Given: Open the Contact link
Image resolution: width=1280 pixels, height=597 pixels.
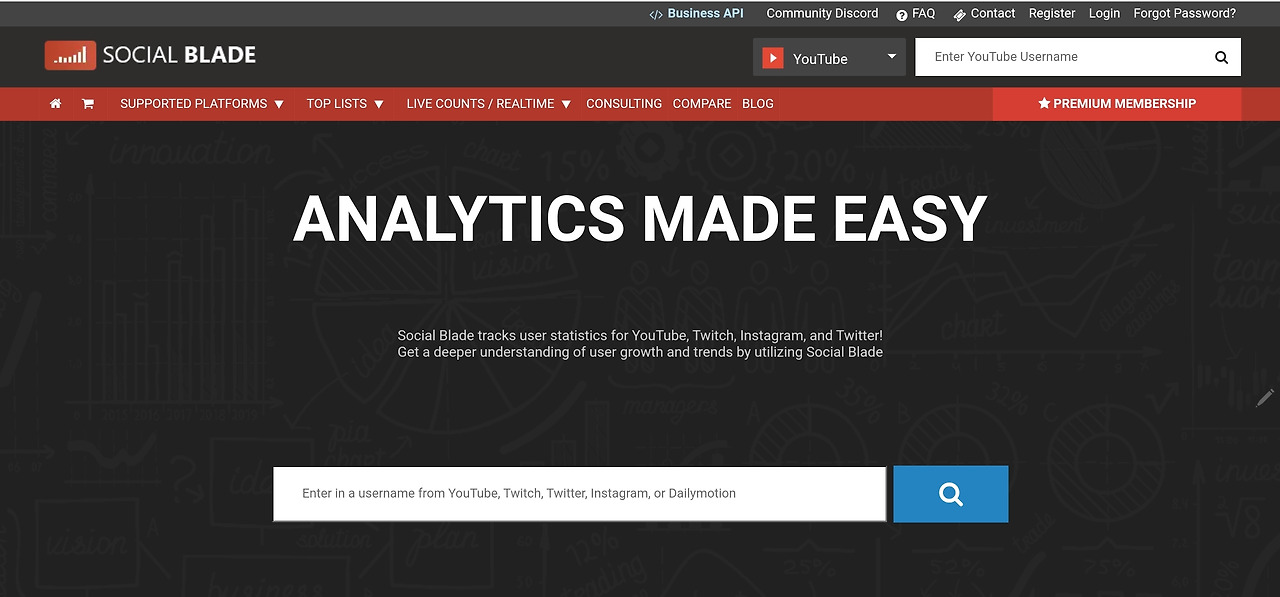Looking at the screenshot, I should click(984, 14).
